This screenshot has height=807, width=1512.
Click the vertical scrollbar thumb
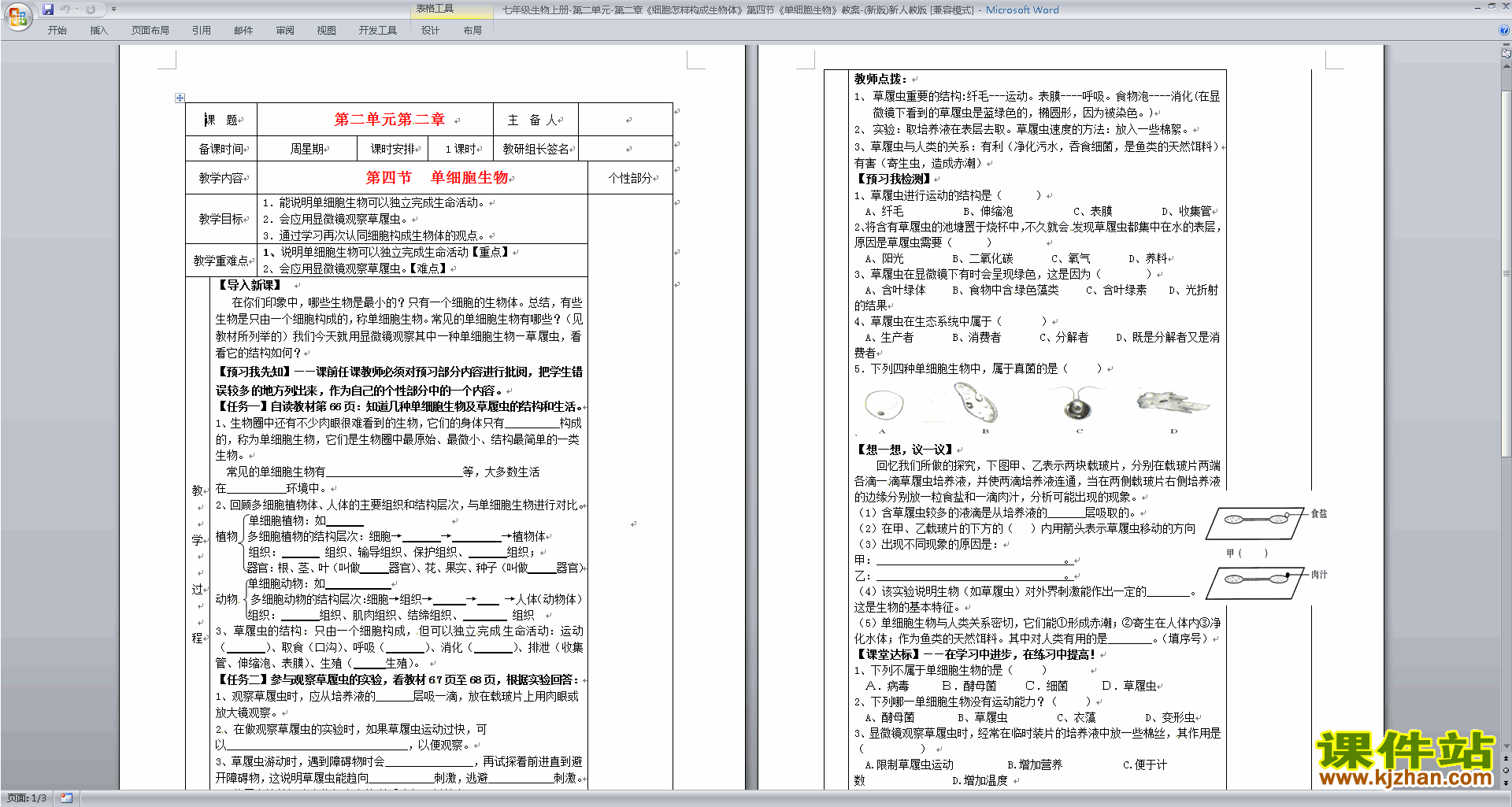click(1506, 274)
